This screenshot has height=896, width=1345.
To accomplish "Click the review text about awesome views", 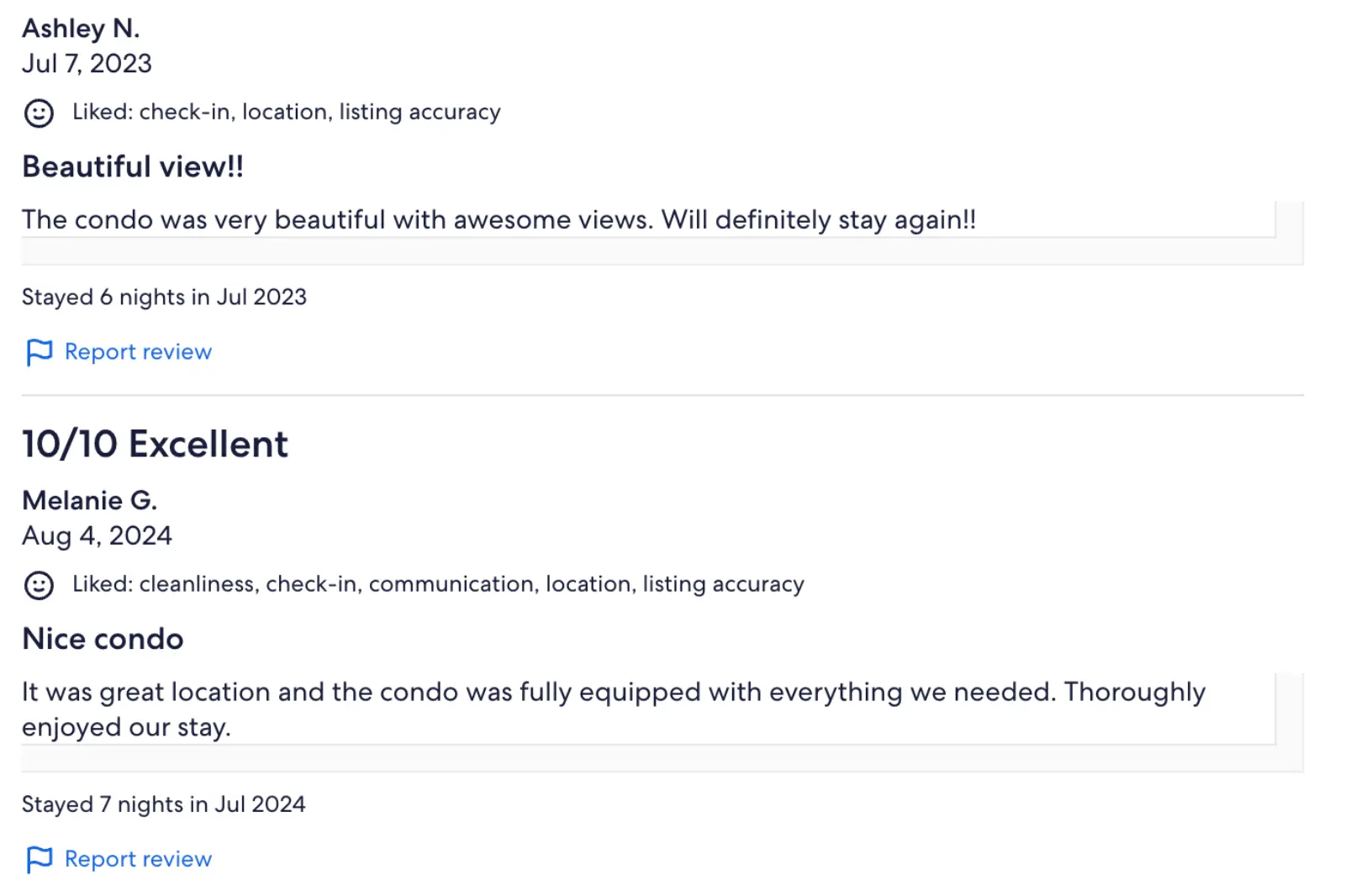I will 498,220.
